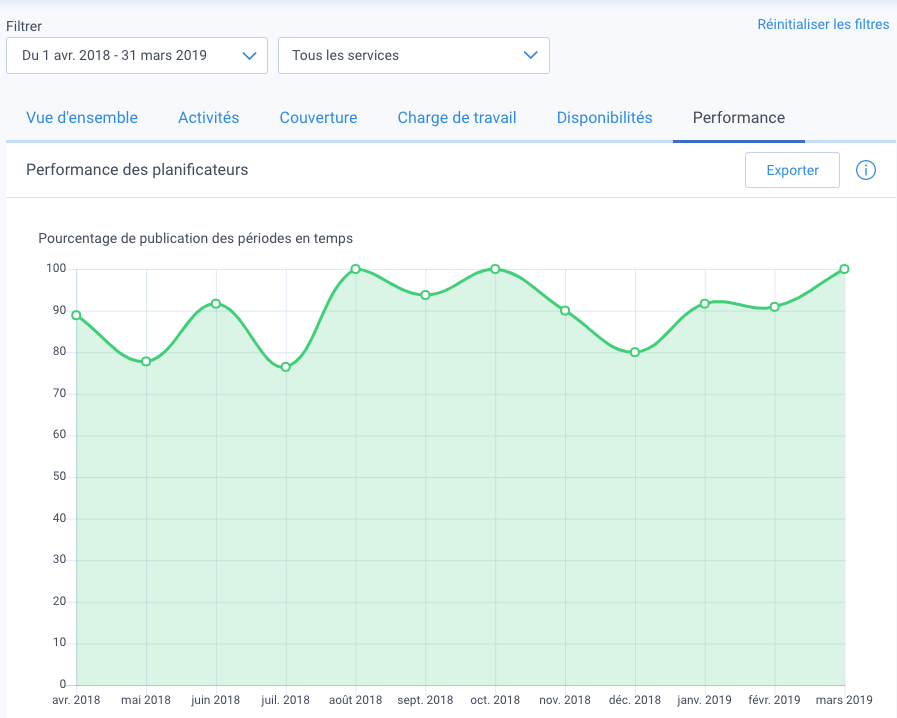The image size is (897, 718).
Task: Select the Charge de travail tab
Action: coord(457,118)
